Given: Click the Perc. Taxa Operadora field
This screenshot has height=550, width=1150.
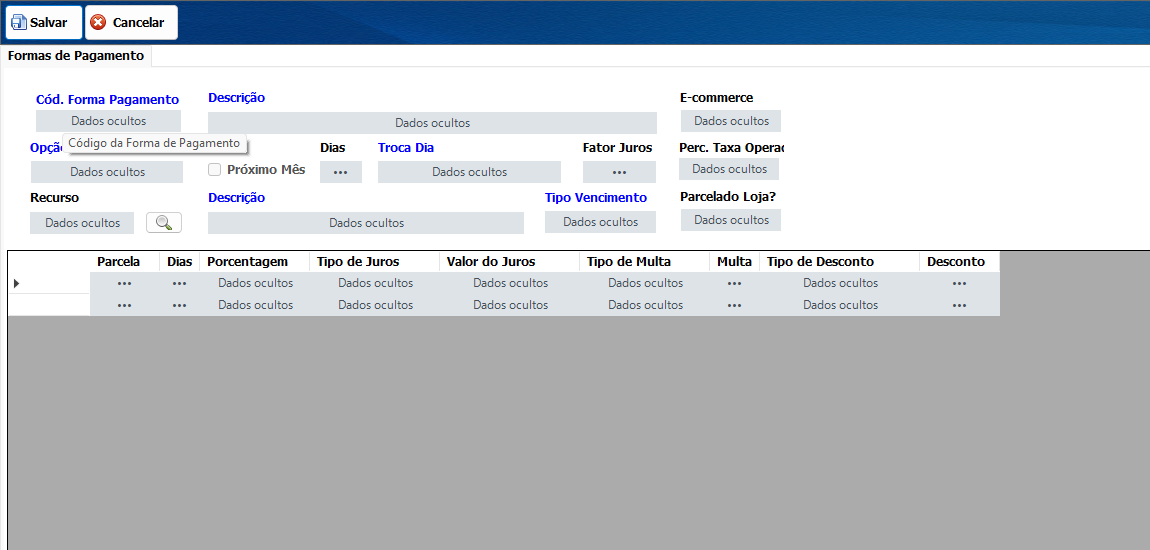Looking at the screenshot, I should tap(729, 169).
